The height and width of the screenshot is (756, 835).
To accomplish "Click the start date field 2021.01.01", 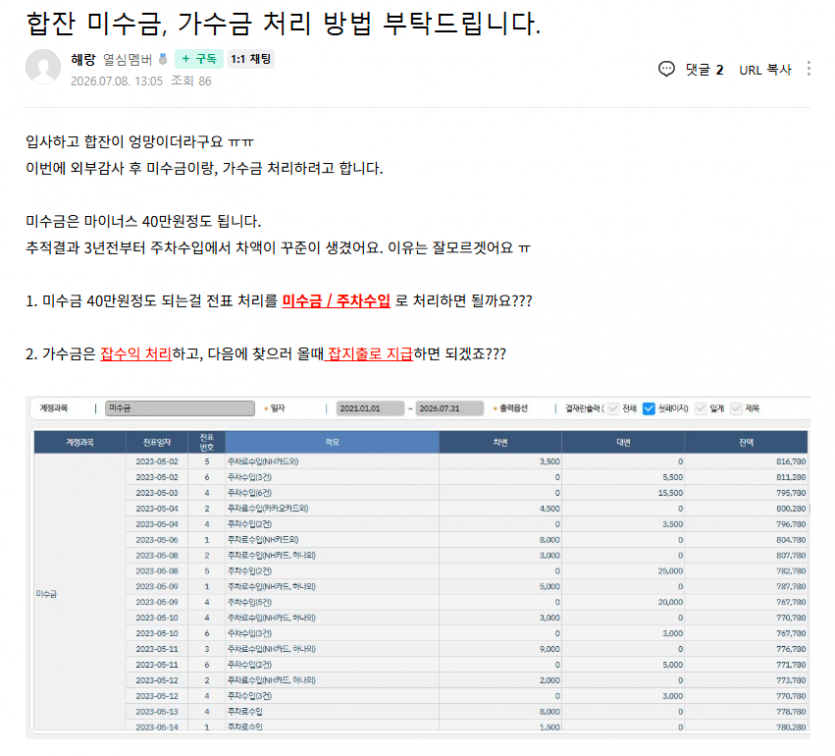I will click(370, 408).
